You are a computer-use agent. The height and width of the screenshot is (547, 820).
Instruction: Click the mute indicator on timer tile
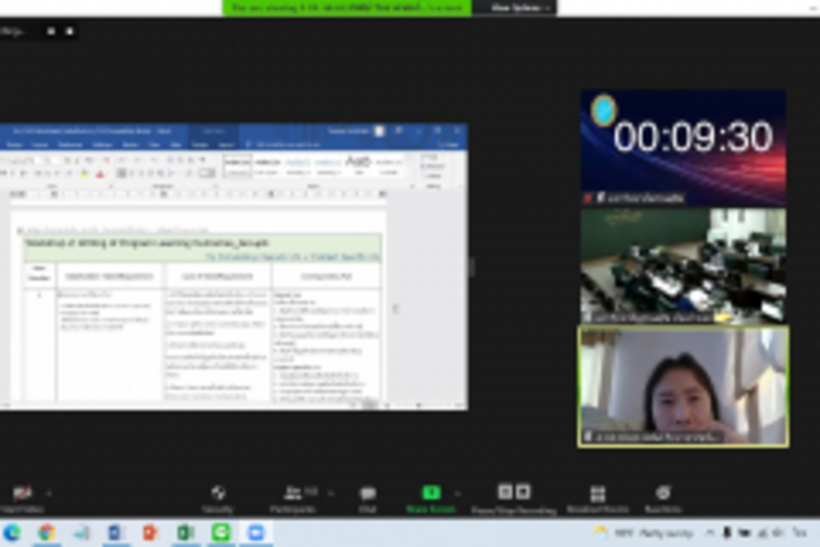tap(588, 198)
